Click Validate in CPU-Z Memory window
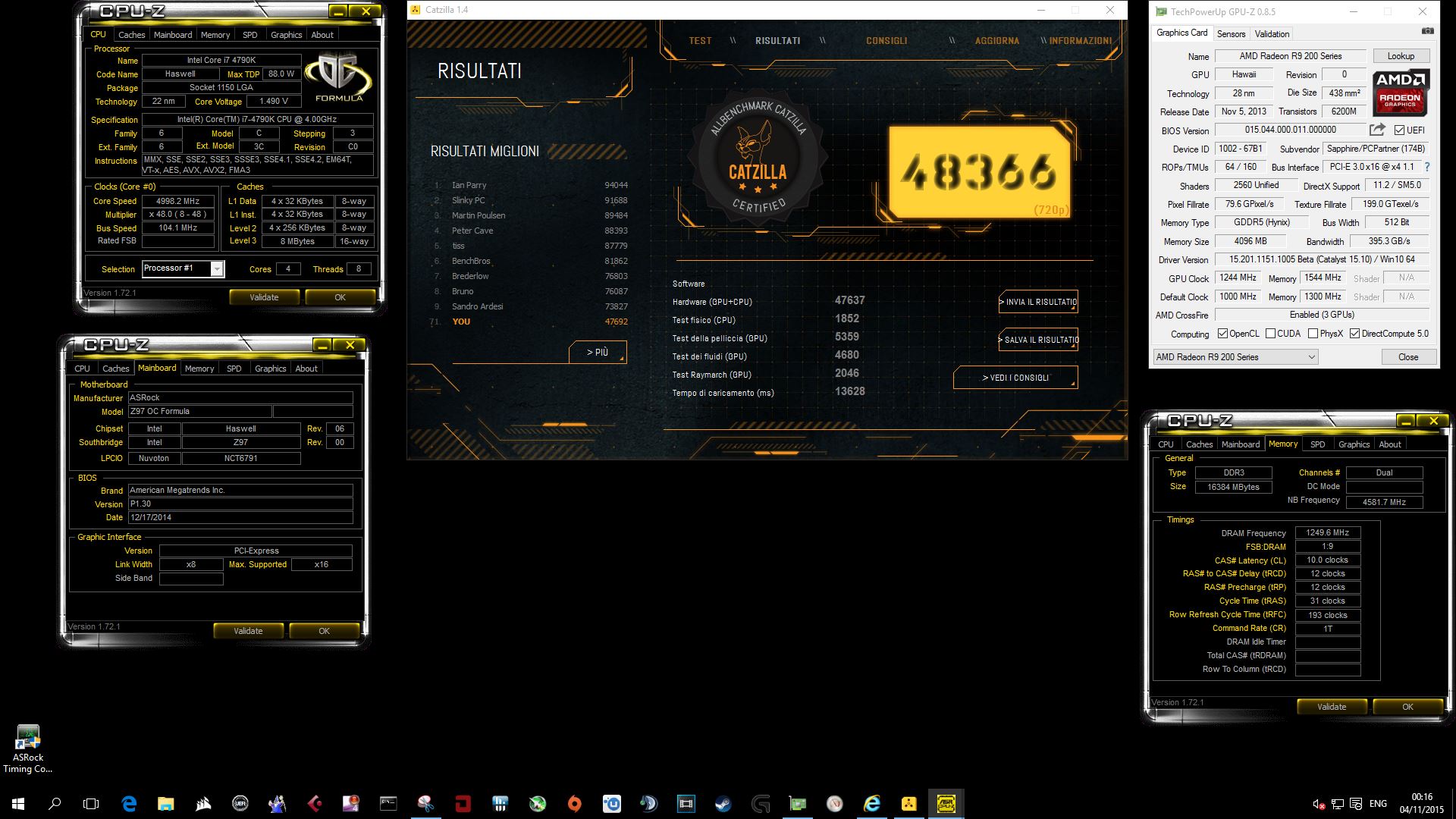 [x=1332, y=707]
